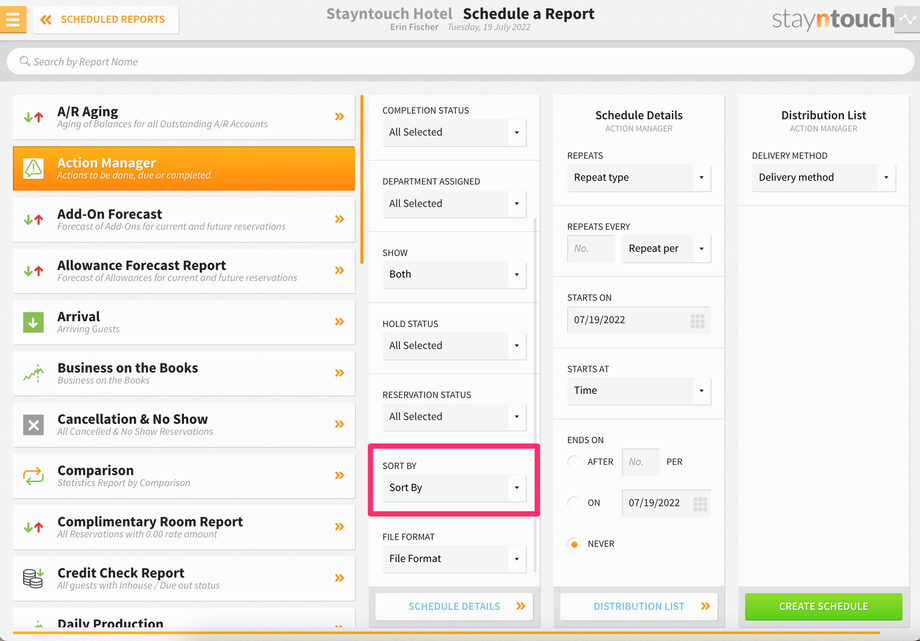Viewport: 920px width, 641px height.
Task: Open the Department Assigned dropdown
Action: 454,204
